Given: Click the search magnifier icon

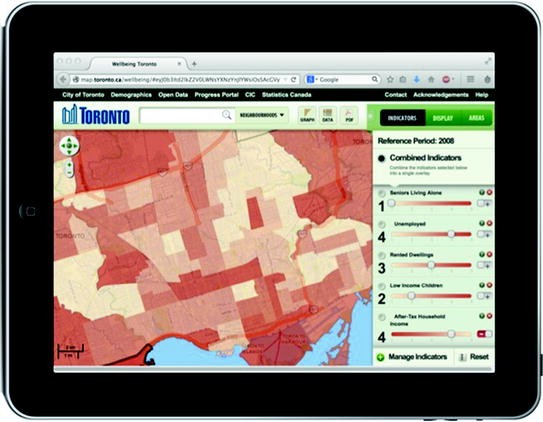Looking at the screenshot, I should point(226,115).
